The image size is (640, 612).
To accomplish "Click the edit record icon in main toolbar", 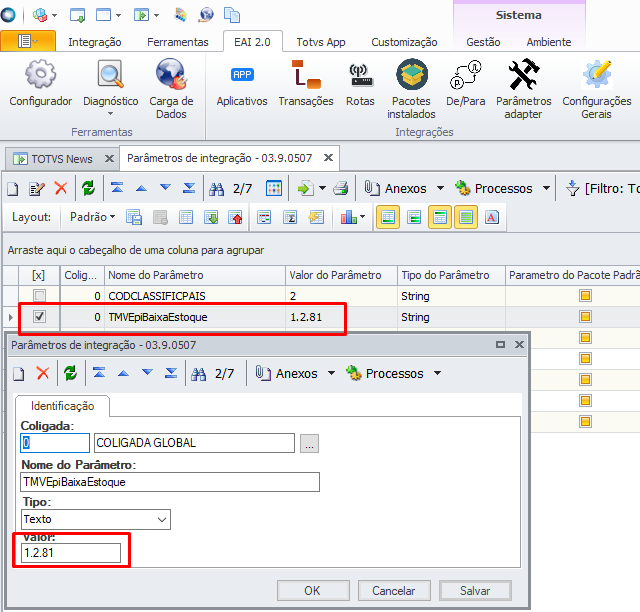I will tap(37, 189).
